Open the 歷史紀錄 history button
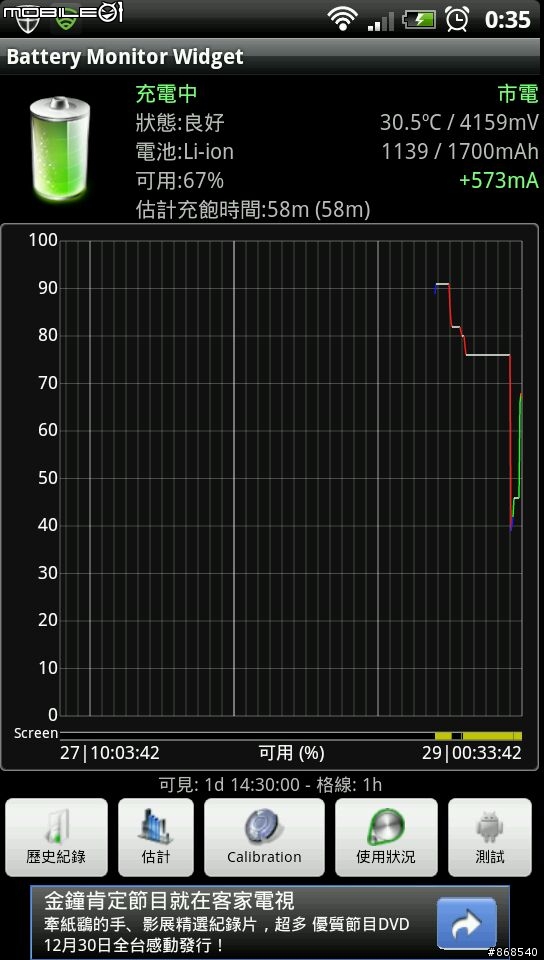Screen dimensions: 544x960 [56, 837]
